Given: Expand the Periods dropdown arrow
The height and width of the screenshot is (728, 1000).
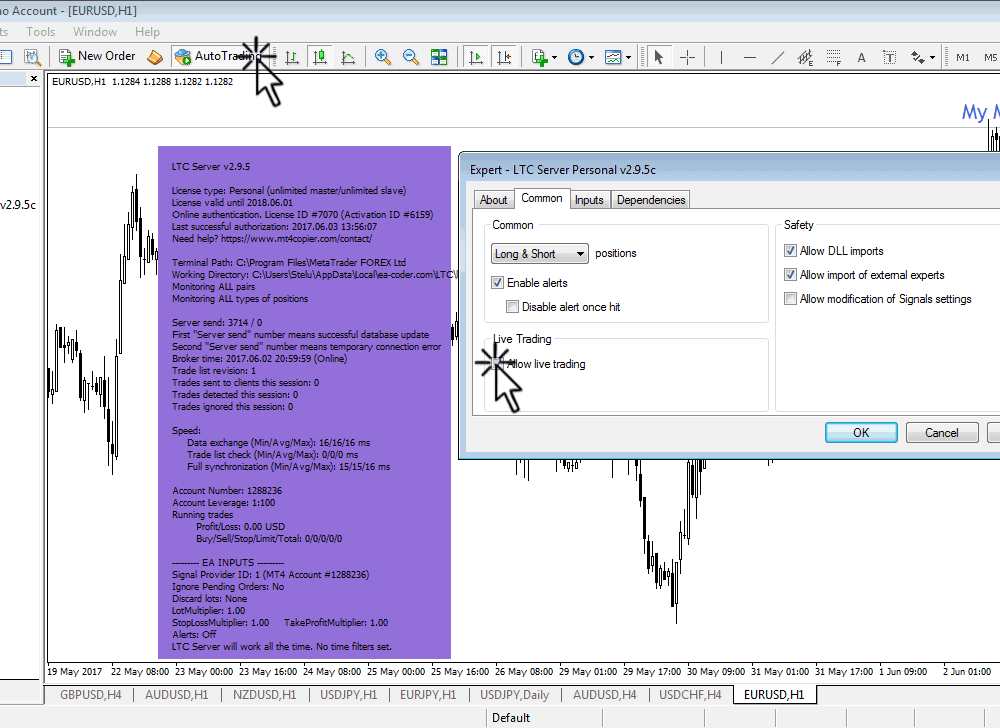Looking at the screenshot, I should (x=591, y=57).
